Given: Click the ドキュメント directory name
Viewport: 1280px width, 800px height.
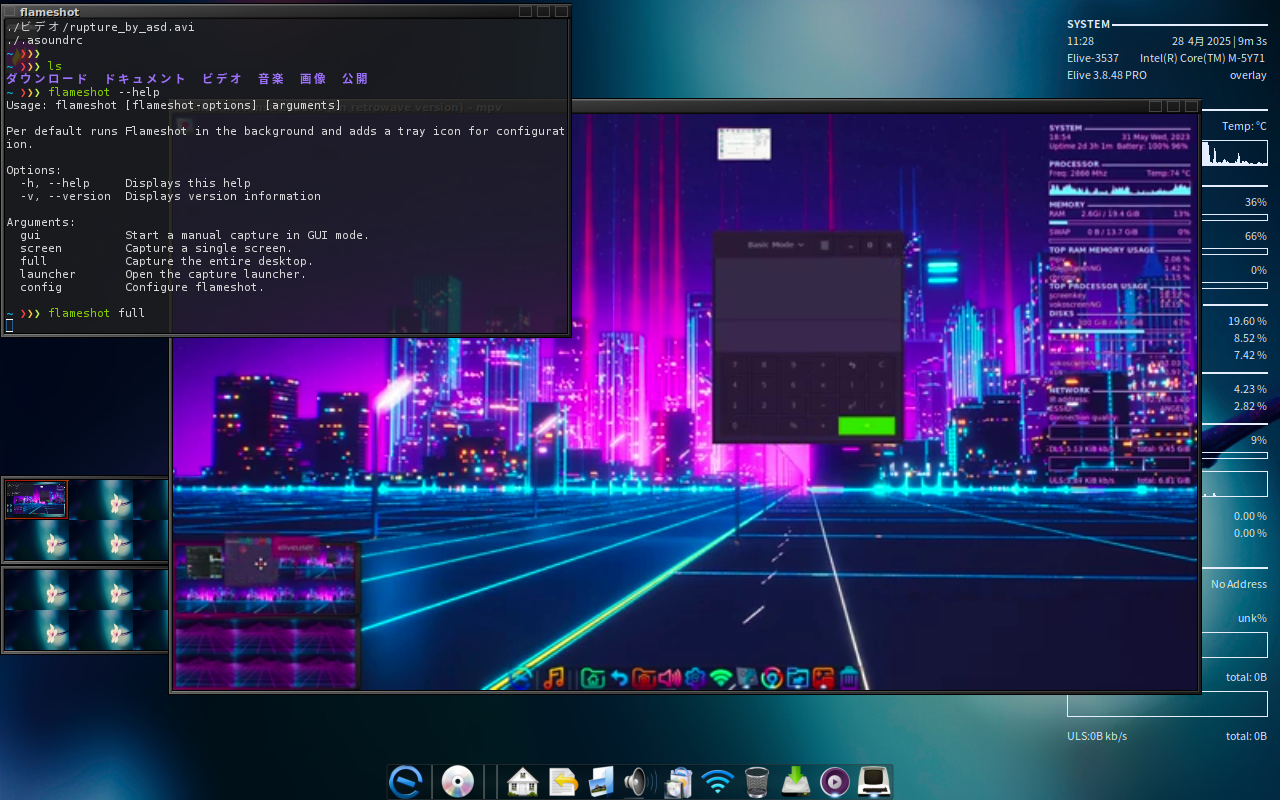Looking at the screenshot, I should 145,79.
